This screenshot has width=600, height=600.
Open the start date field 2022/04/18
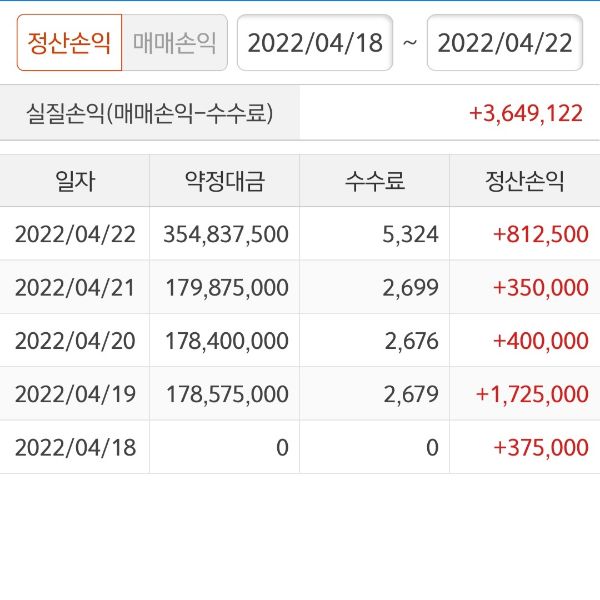tap(314, 43)
